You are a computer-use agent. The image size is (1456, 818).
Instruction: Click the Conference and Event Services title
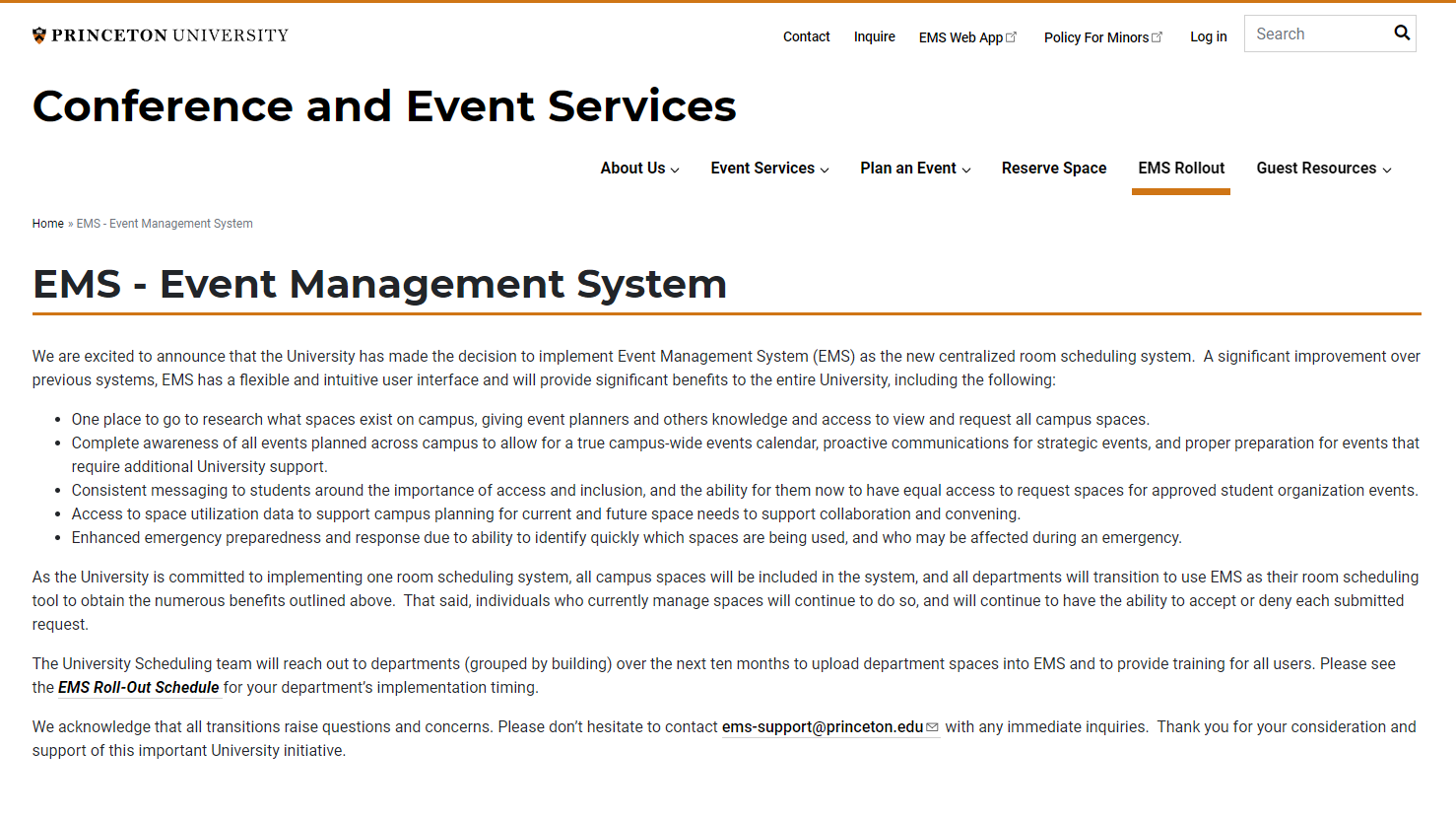point(384,106)
